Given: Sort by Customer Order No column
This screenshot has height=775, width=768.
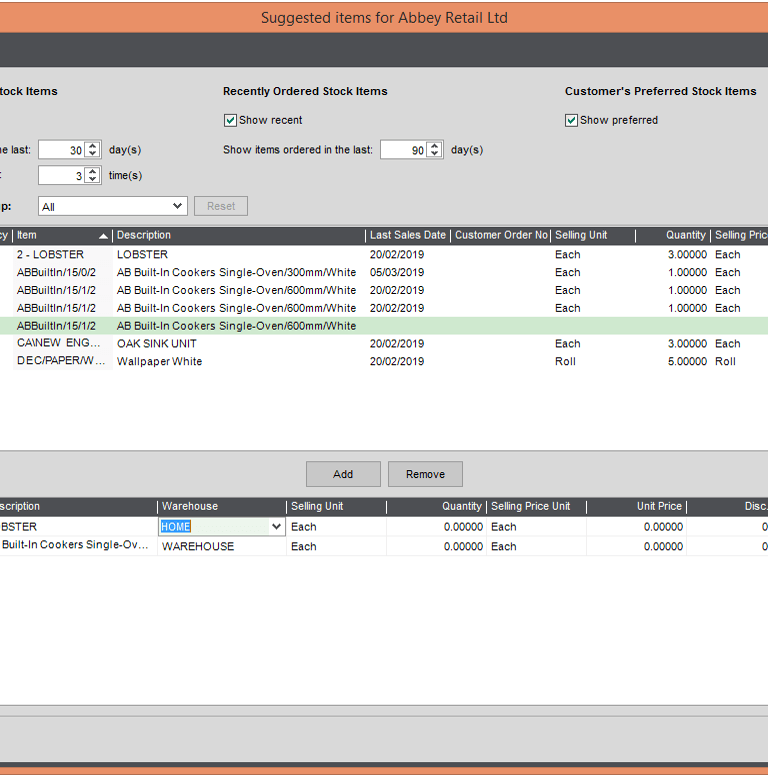Looking at the screenshot, I should coord(501,235).
